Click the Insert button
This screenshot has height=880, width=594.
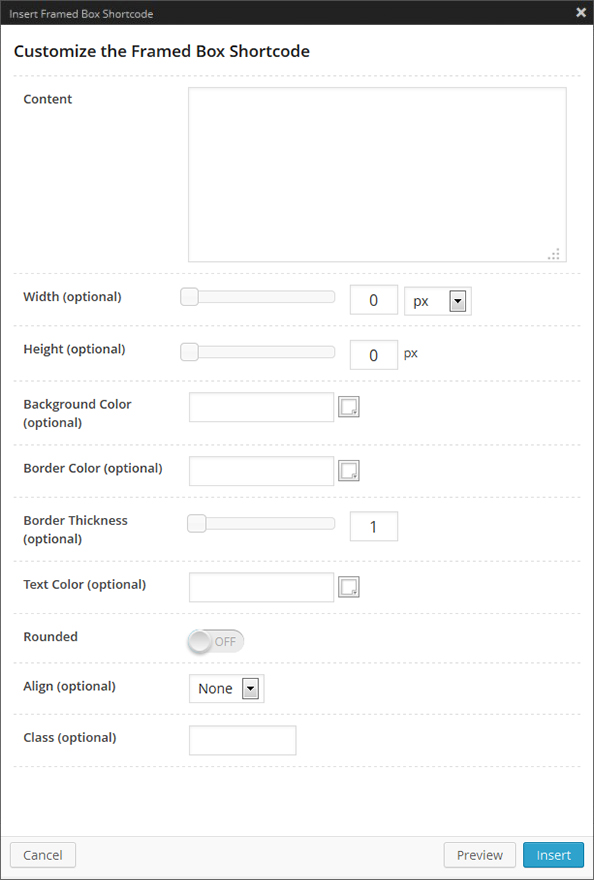click(x=553, y=855)
